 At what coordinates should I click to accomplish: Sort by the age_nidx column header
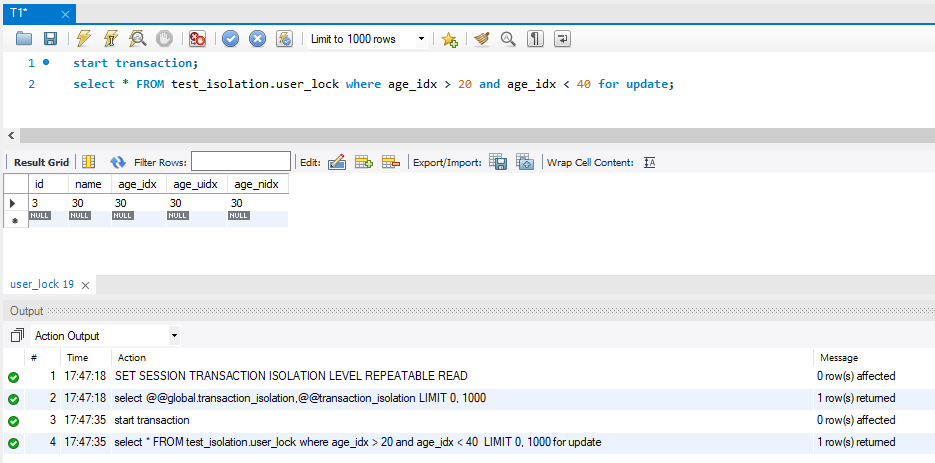pyautogui.click(x=258, y=184)
